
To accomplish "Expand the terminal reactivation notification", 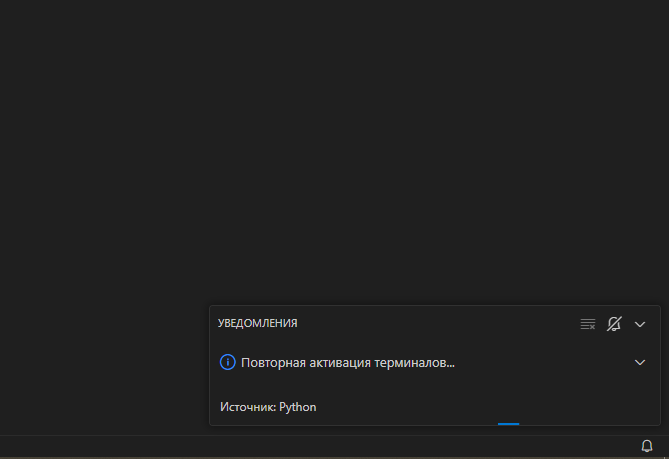I will [x=640, y=363].
